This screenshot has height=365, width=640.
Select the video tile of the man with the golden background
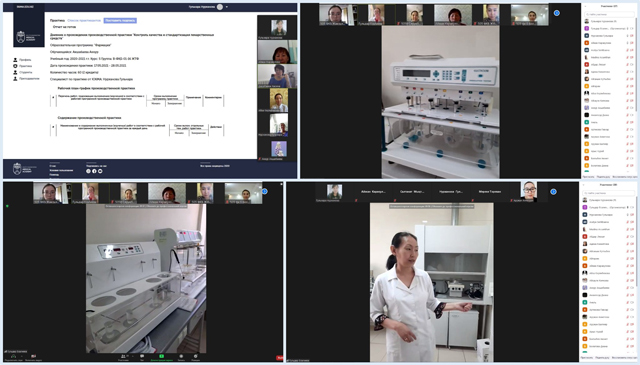pos(278,100)
